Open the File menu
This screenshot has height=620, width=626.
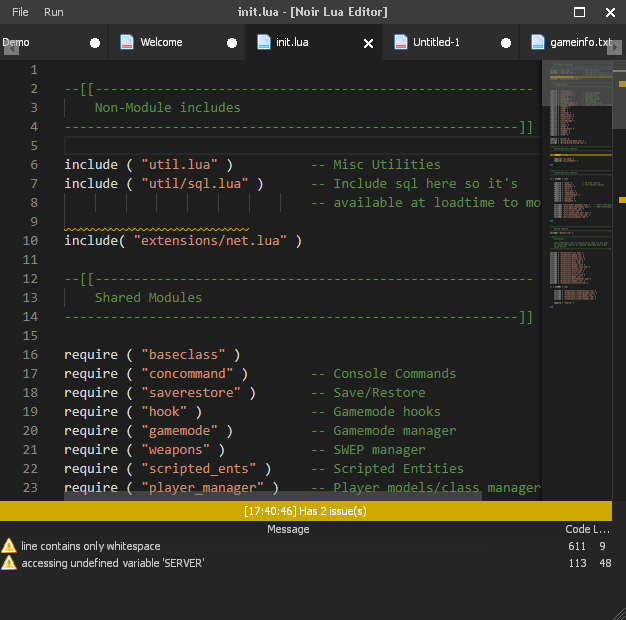tap(20, 12)
